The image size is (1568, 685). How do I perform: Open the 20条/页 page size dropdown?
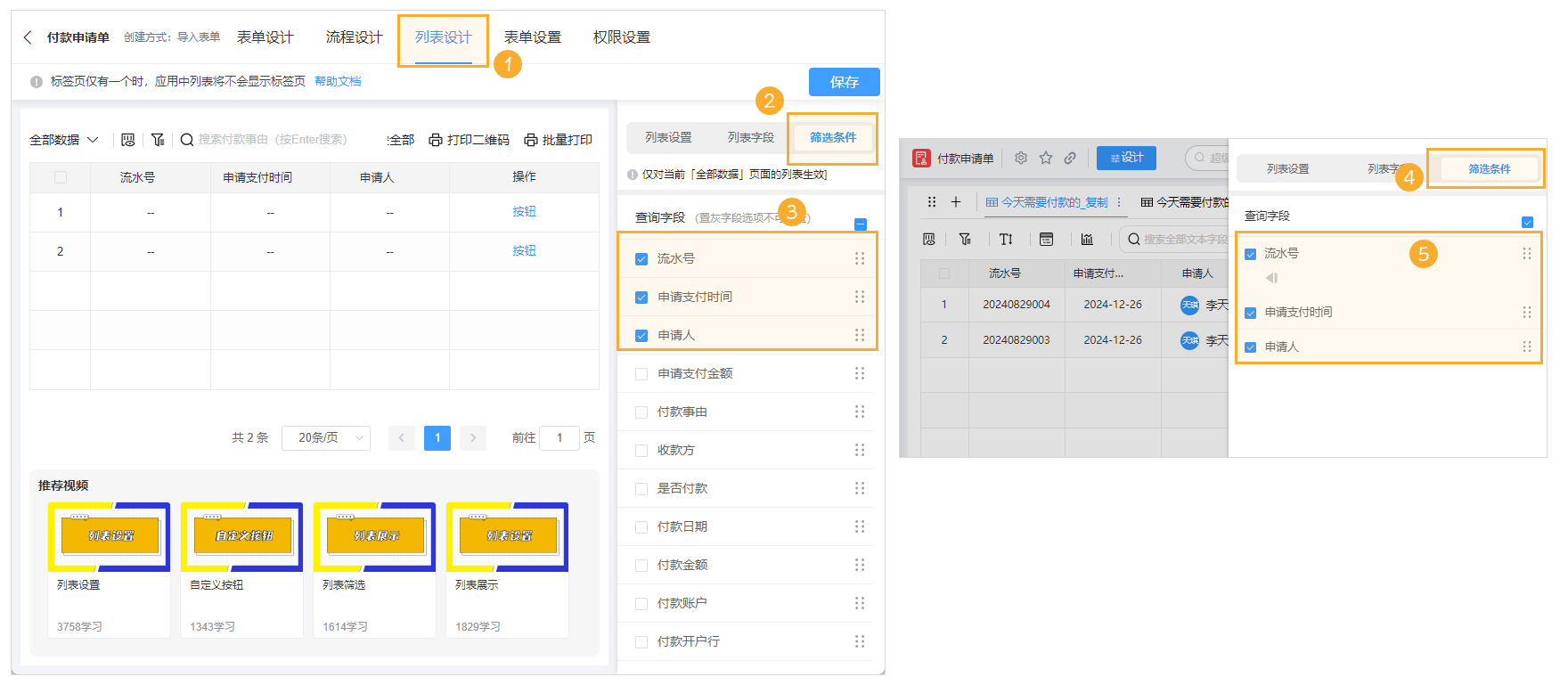click(326, 438)
